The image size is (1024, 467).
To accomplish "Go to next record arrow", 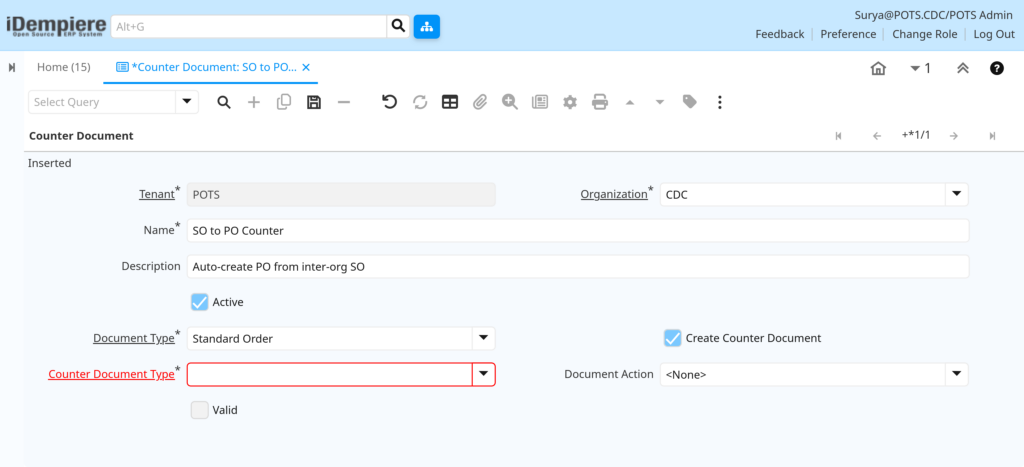I will [953, 136].
